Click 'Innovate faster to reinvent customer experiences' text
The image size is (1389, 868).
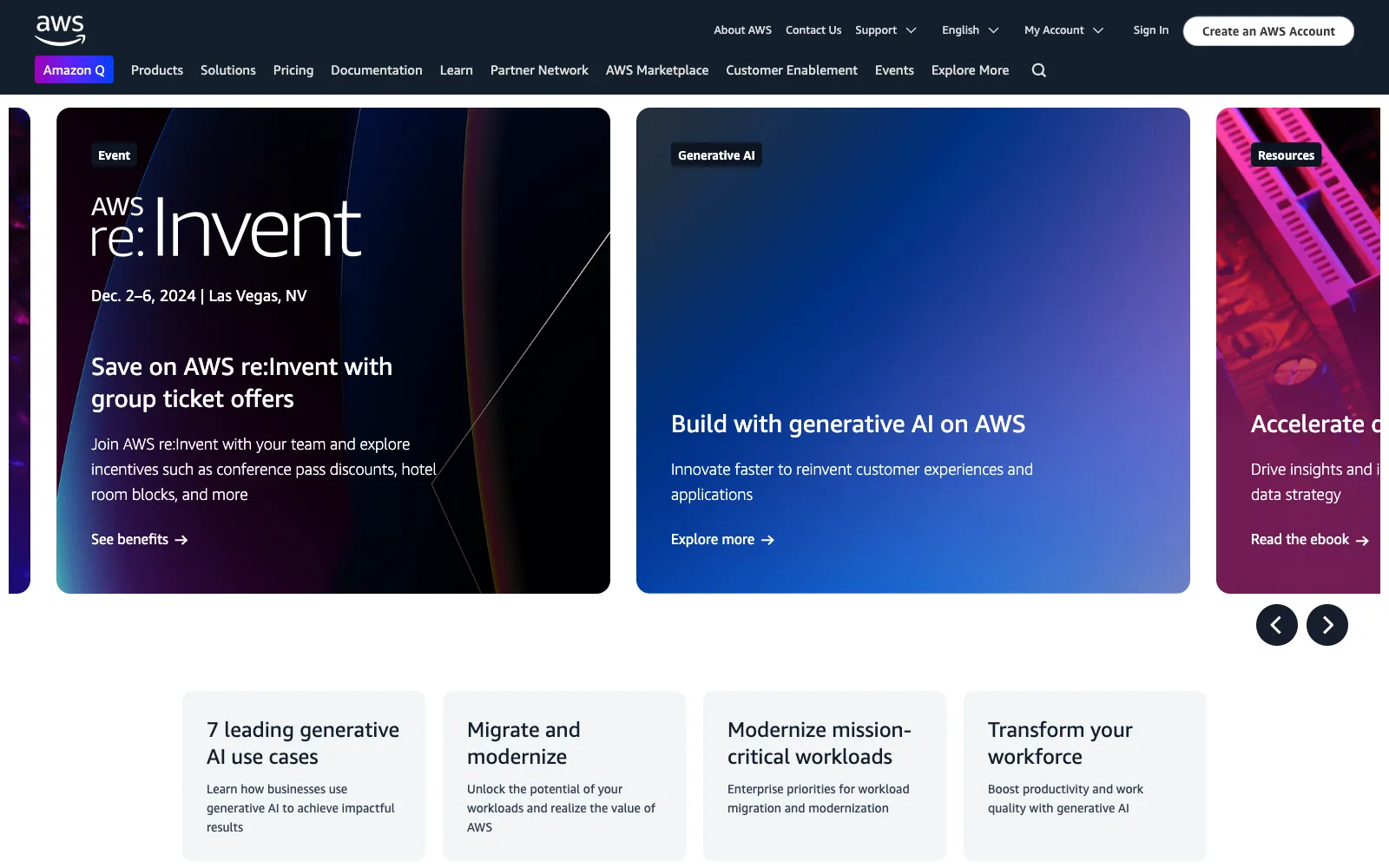pos(852,482)
